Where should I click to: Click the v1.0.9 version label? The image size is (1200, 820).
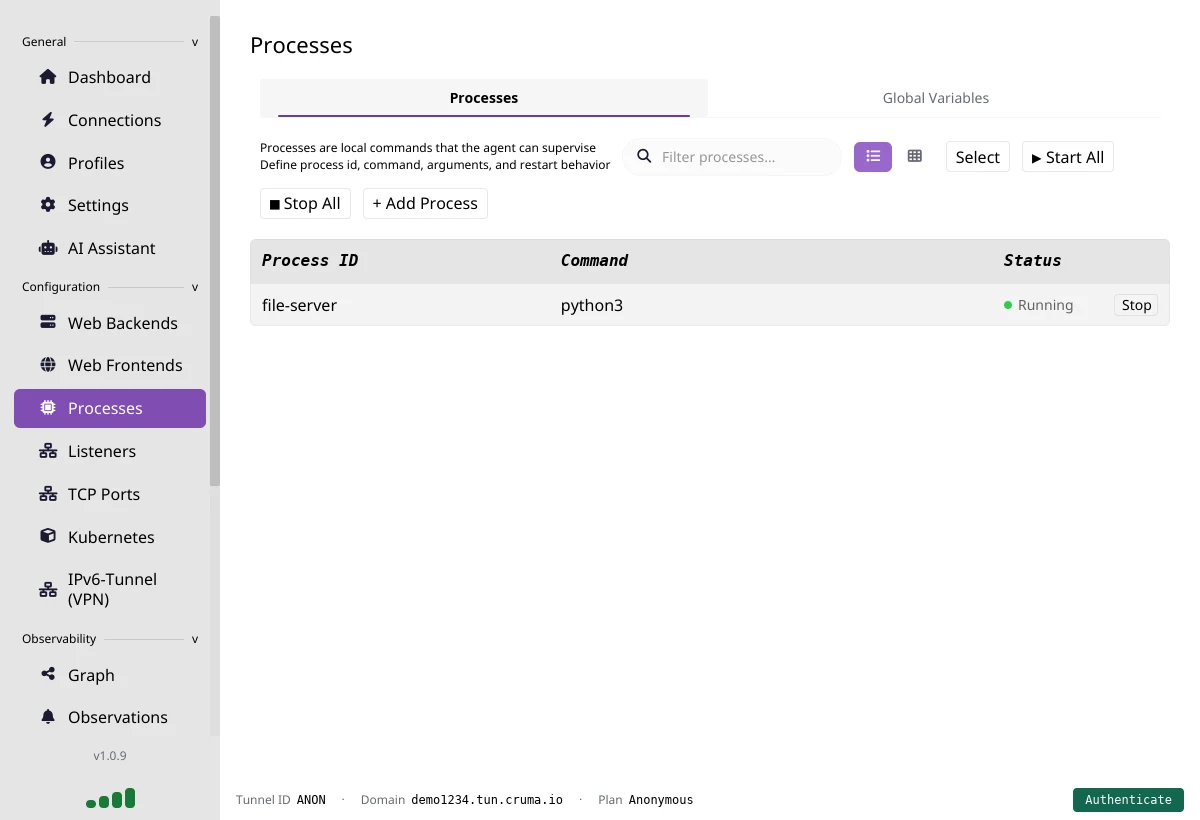[110, 756]
